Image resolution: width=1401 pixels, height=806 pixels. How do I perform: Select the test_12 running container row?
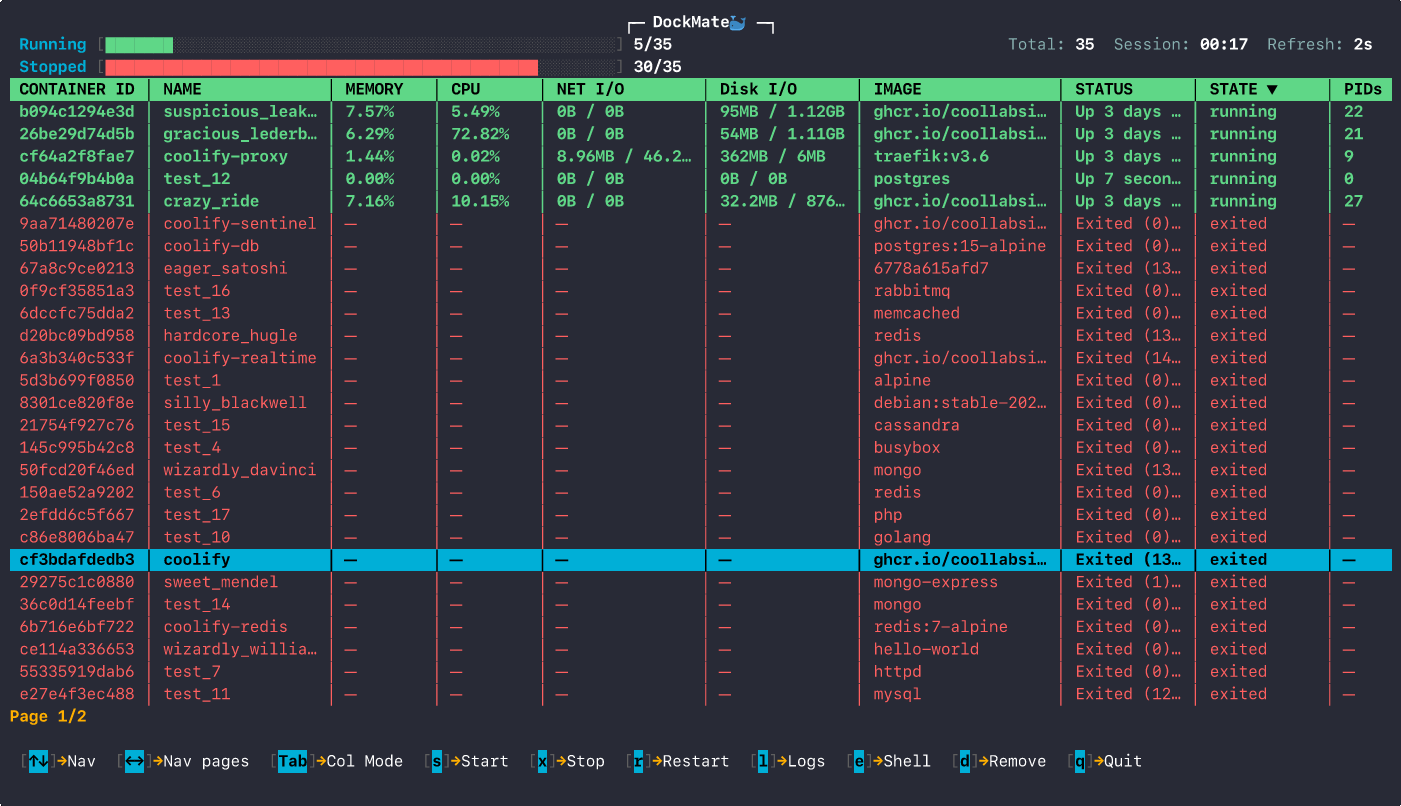point(197,179)
